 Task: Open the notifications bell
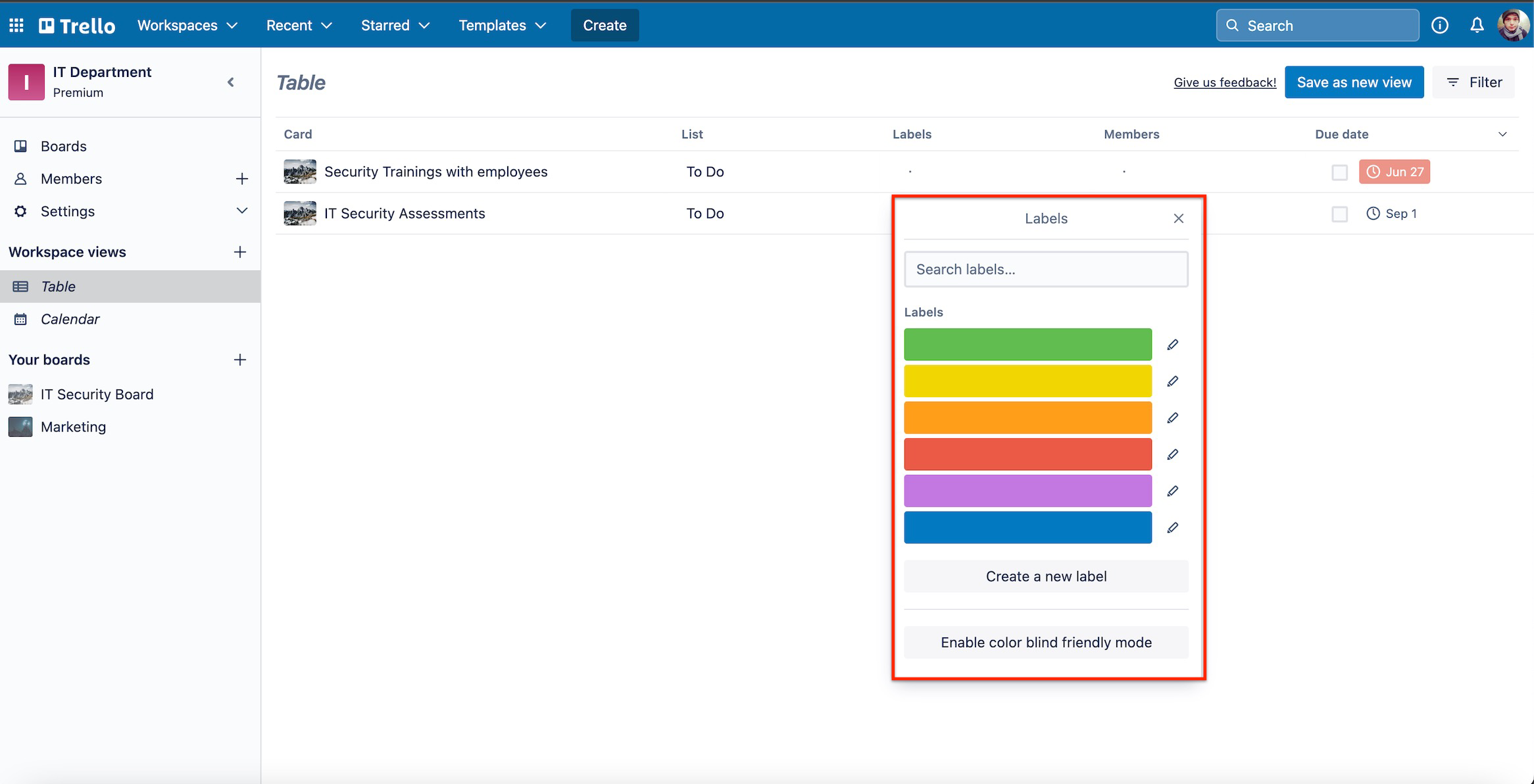(1477, 26)
